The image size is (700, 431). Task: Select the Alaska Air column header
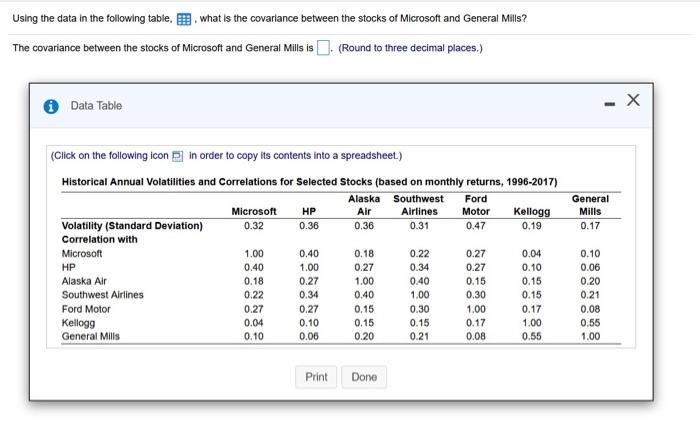364,205
